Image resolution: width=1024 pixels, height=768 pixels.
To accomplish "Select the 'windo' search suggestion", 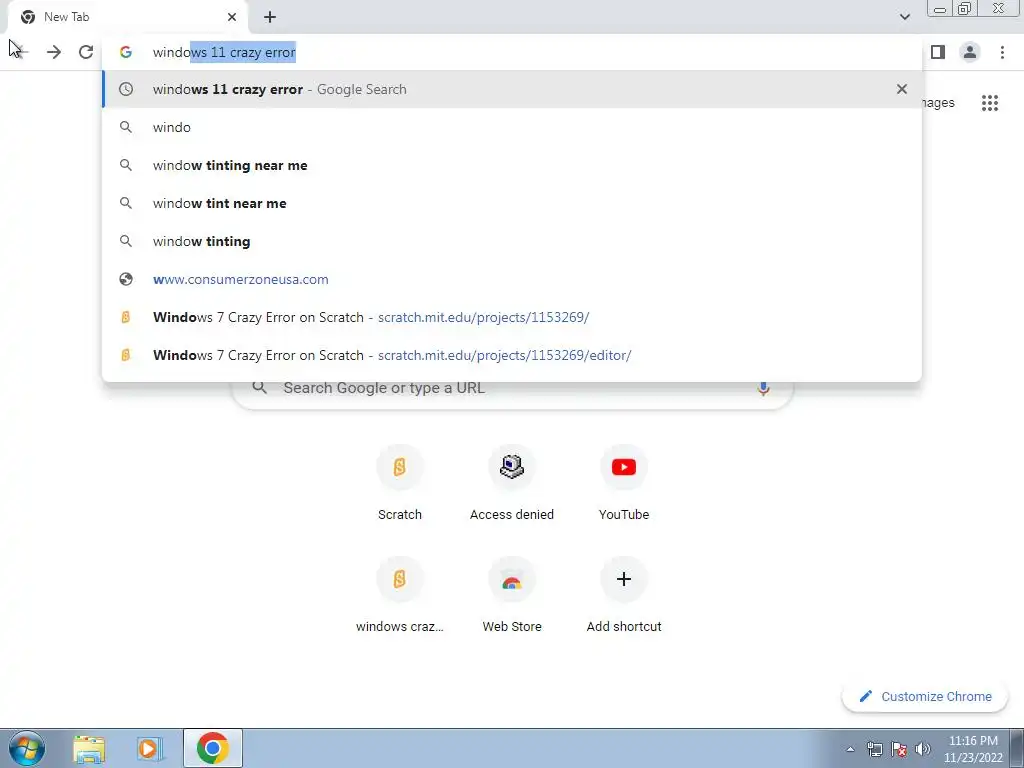I will tap(512, 127).
